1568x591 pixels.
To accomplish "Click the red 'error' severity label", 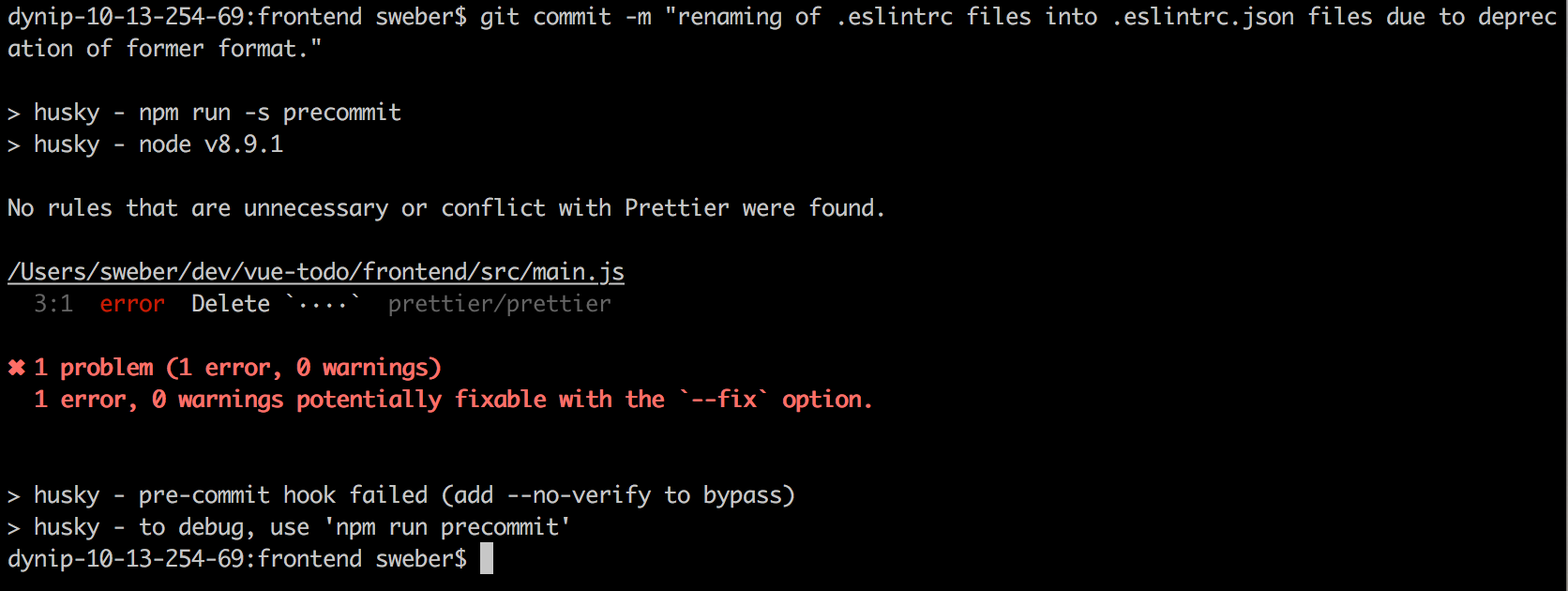I will (132, 304).
